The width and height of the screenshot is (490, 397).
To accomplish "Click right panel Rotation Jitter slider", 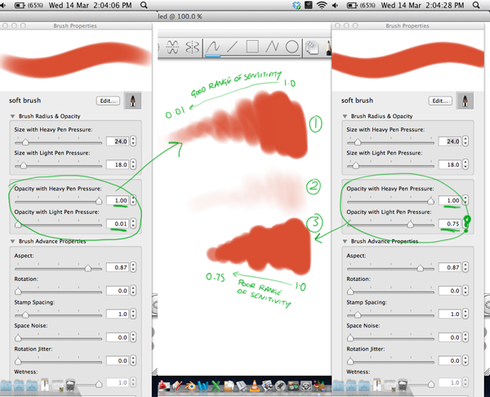I will [391, 361].
